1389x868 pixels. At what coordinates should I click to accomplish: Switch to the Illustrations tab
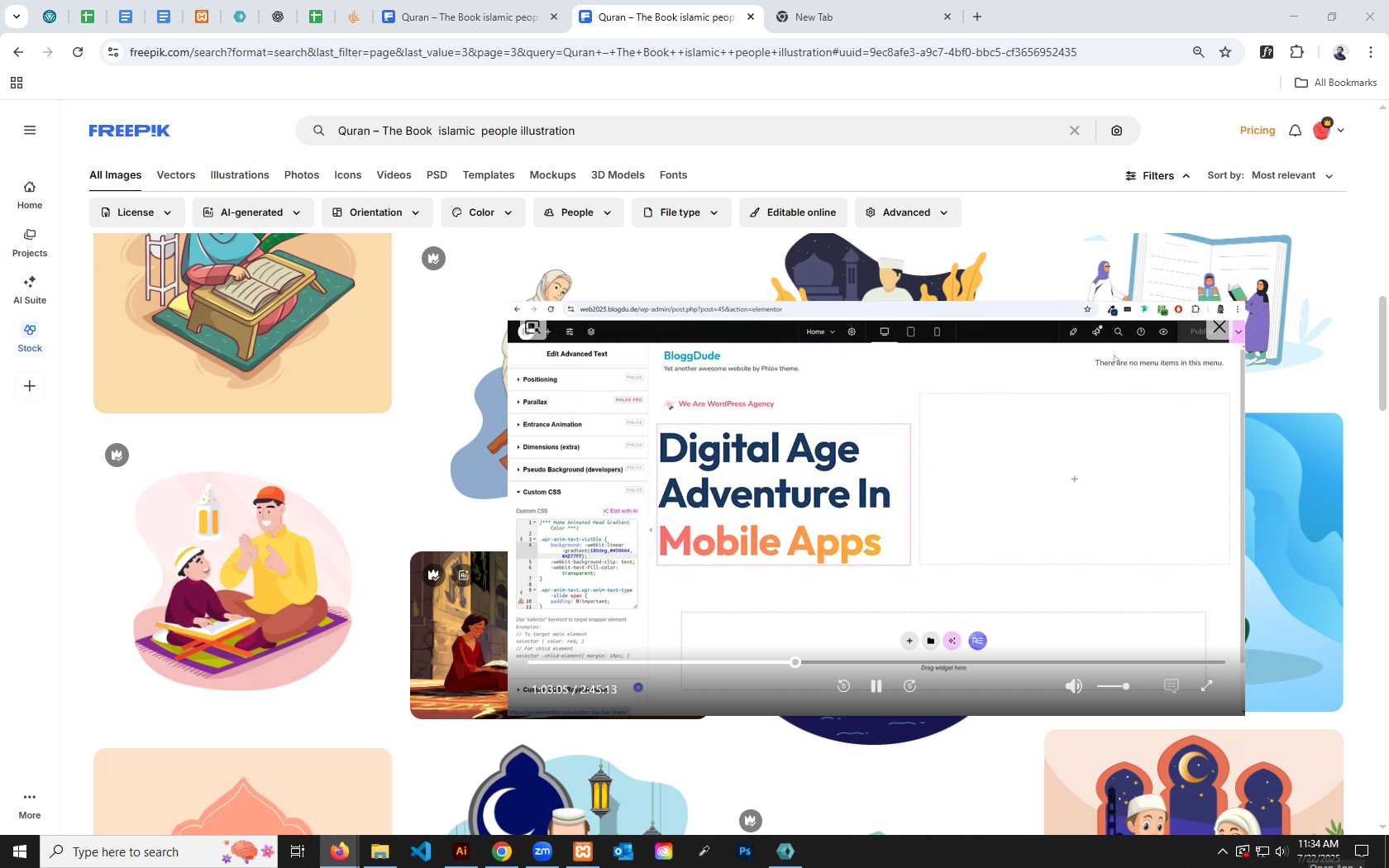[x=240, y=175]
